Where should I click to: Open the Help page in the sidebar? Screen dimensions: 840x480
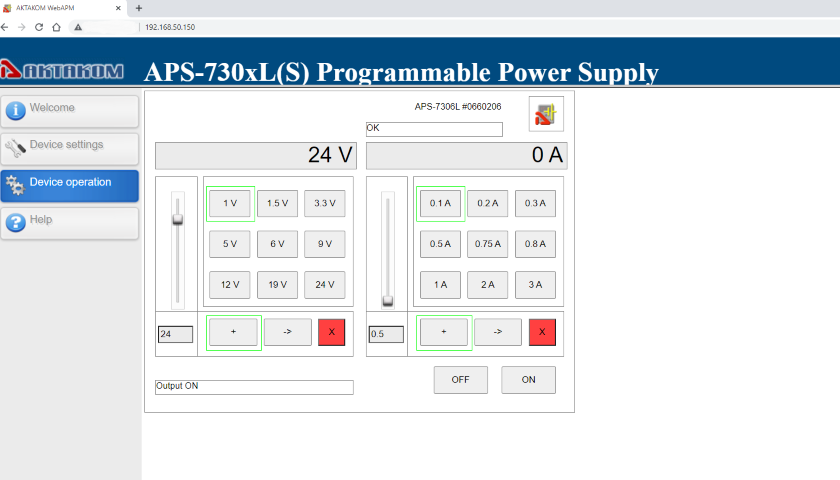click(70, 223)
